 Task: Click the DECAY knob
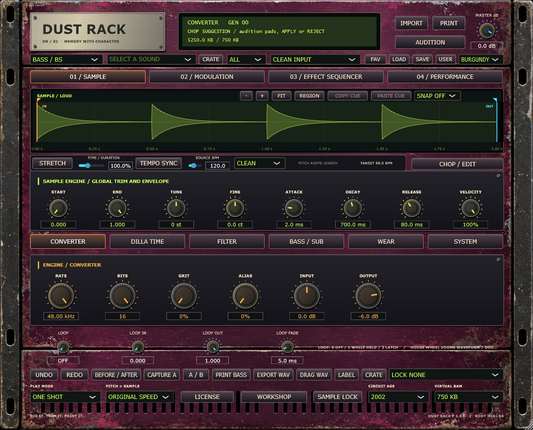(353, 208)
